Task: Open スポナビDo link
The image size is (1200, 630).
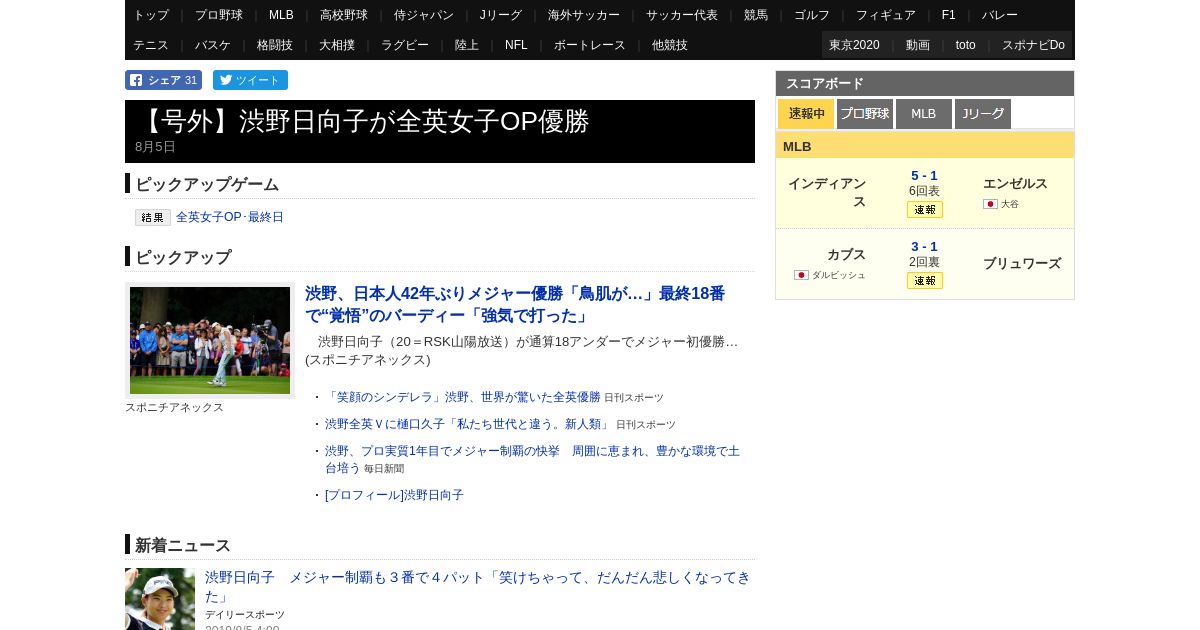Action: pyautogui.click(x=1033, y=45)
